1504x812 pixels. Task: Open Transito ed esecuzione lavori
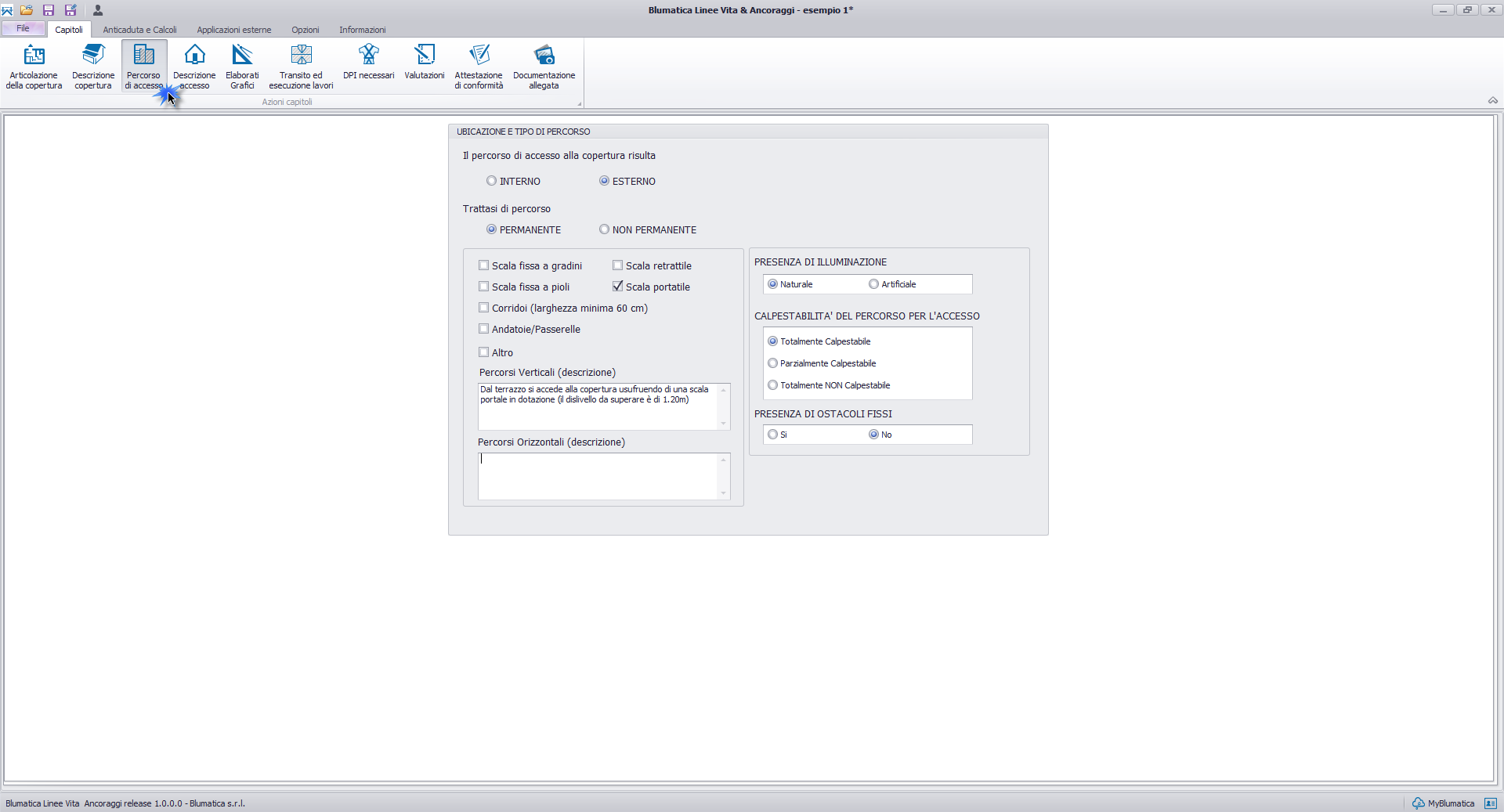(x=301, y=67)
